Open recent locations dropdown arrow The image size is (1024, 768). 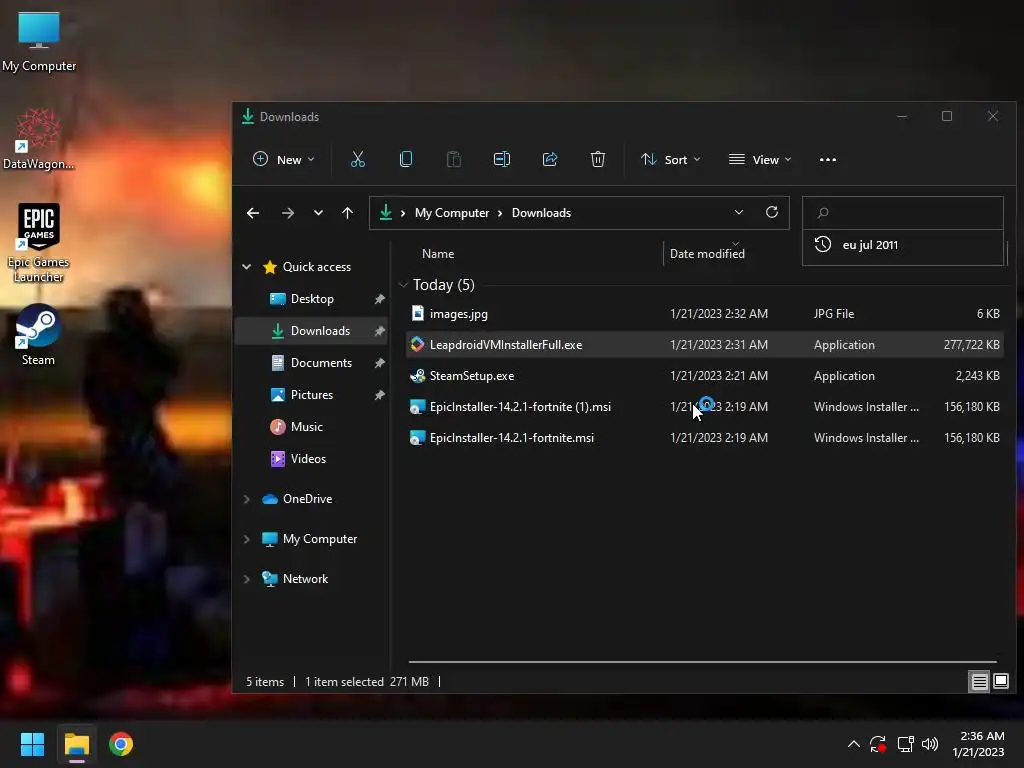pyautogui.click(x=318, y=213)
